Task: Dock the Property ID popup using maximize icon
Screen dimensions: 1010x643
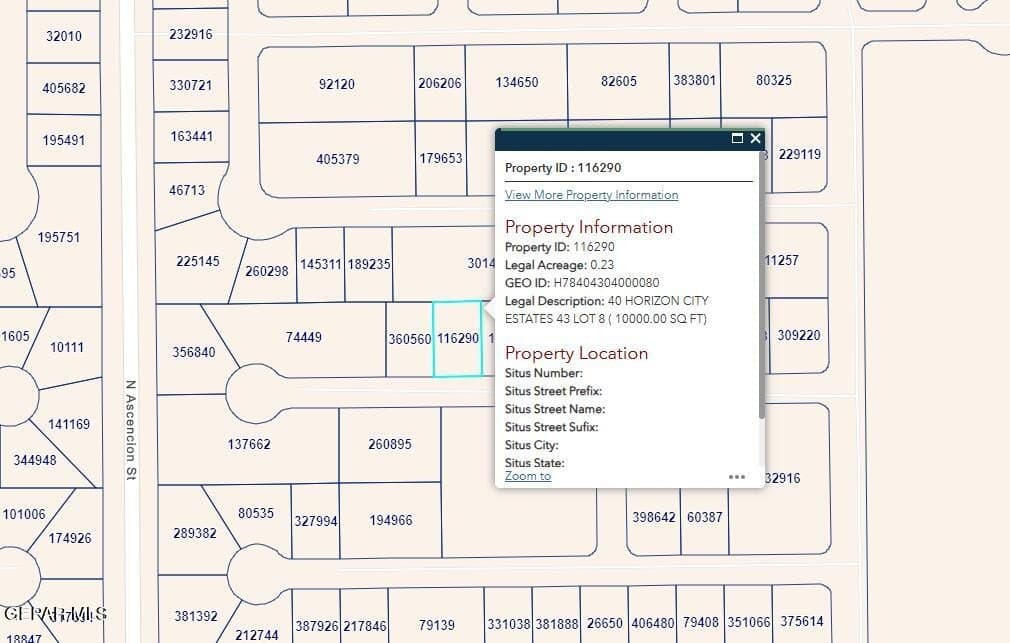Action: click(737, 138)
